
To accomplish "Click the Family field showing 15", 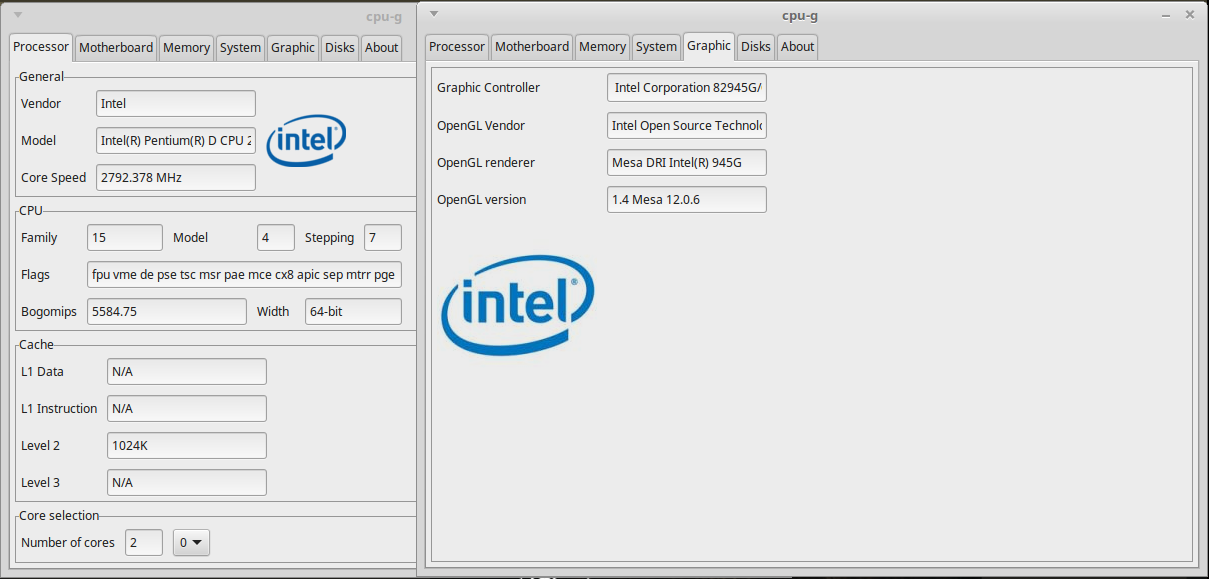I will pos(125,238).
